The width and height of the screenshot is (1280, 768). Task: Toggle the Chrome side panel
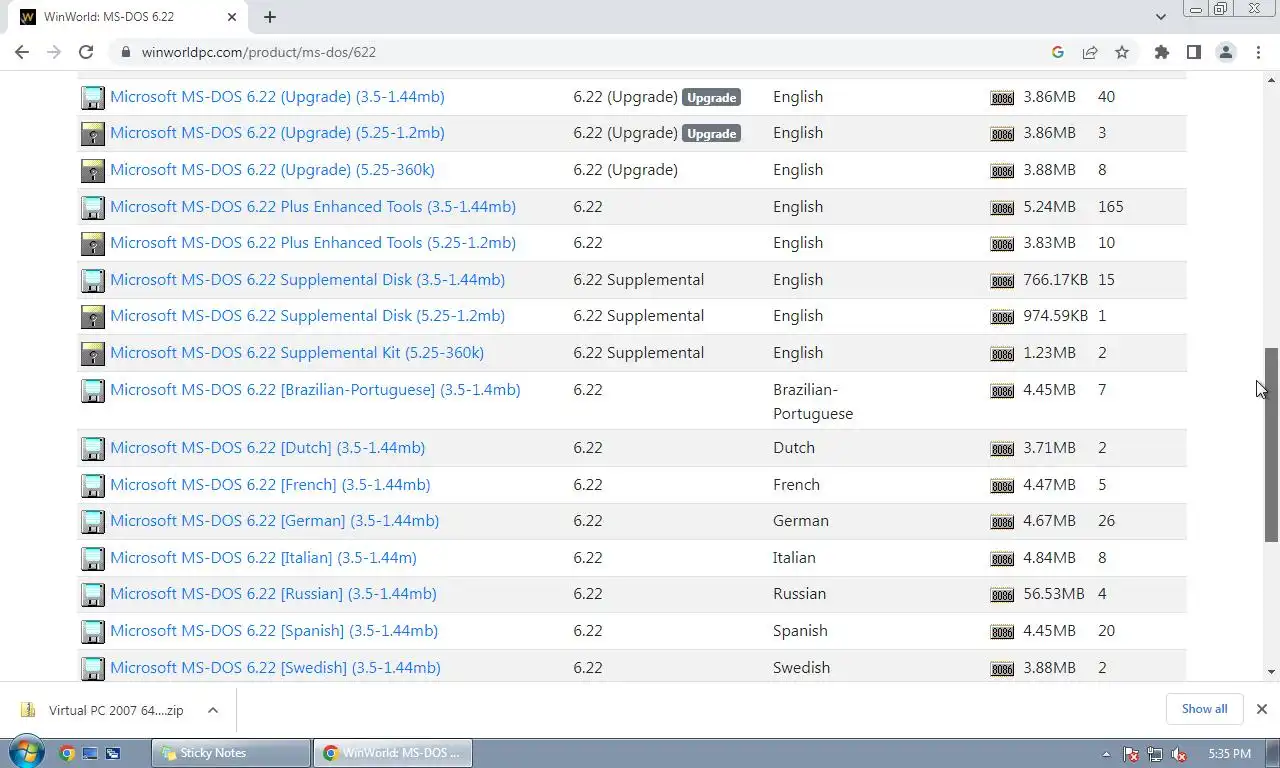[x=1193, y=52]
